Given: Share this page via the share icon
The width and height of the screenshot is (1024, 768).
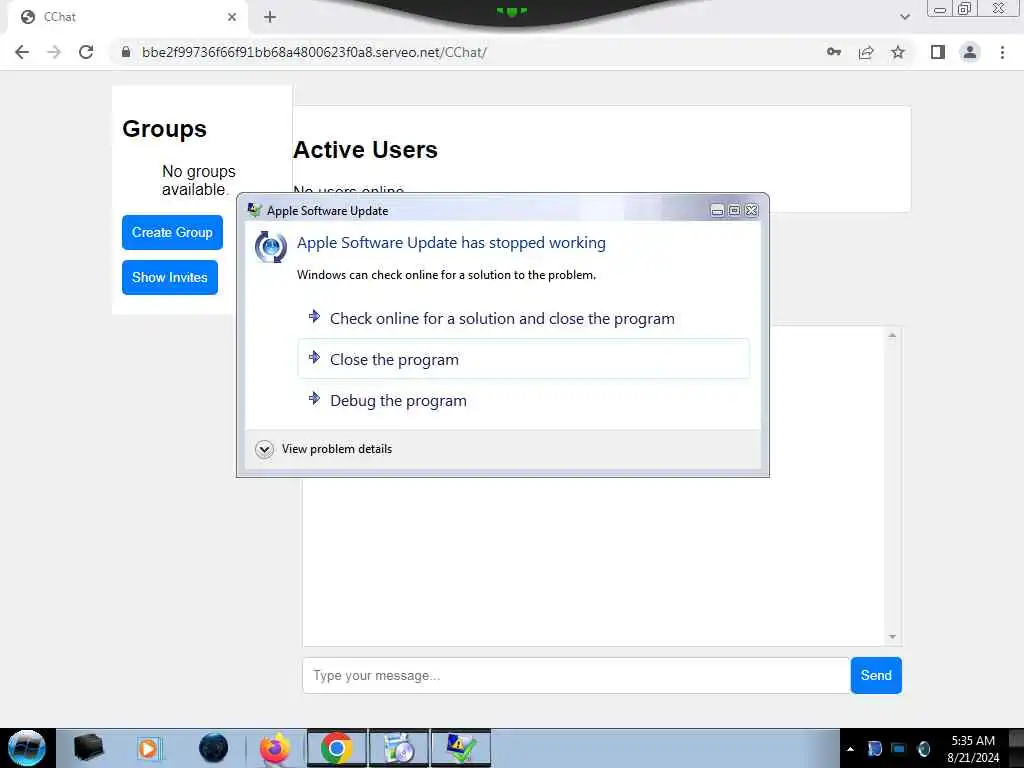Looking at the screenshot, I should [x=866, y=52].
